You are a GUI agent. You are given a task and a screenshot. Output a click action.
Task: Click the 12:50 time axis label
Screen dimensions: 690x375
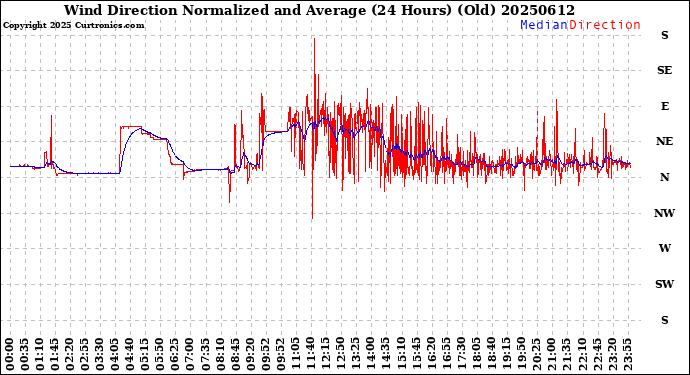pos(341,354)
